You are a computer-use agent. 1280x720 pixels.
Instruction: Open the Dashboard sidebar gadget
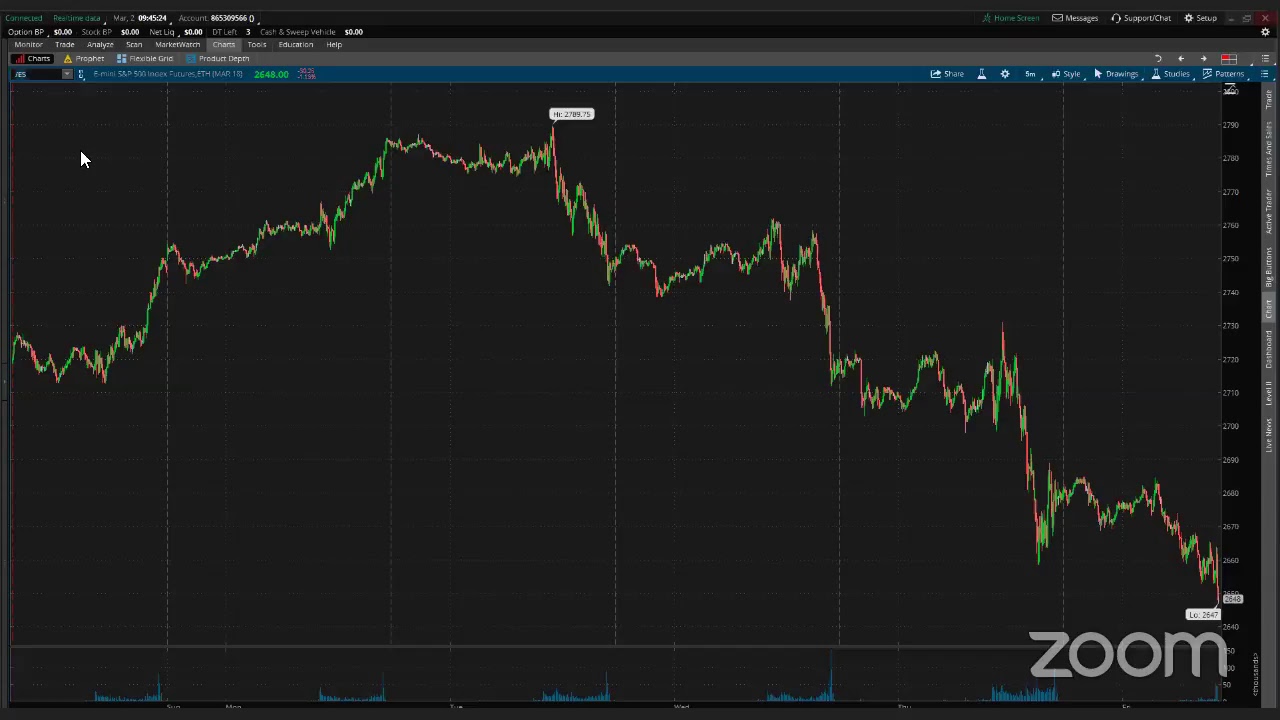tap(1269, 349)
